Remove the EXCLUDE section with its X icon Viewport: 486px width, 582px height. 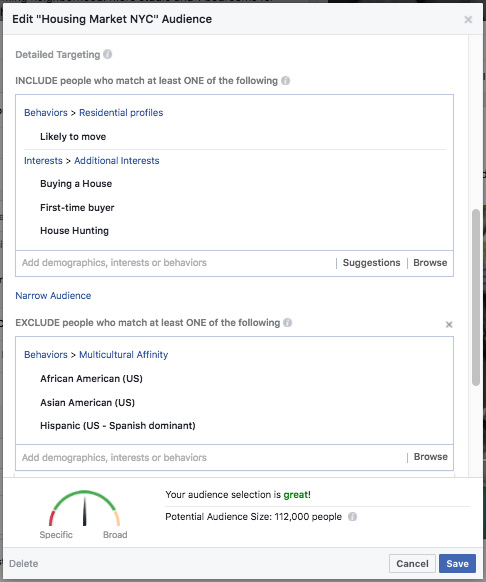[449, 324]
